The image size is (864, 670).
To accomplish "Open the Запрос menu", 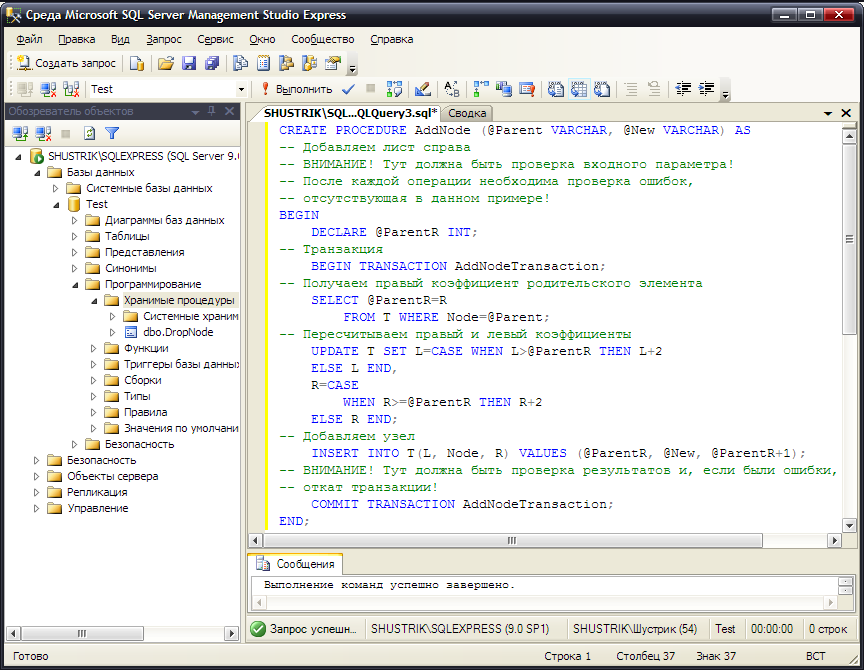I will pos(164,39).
